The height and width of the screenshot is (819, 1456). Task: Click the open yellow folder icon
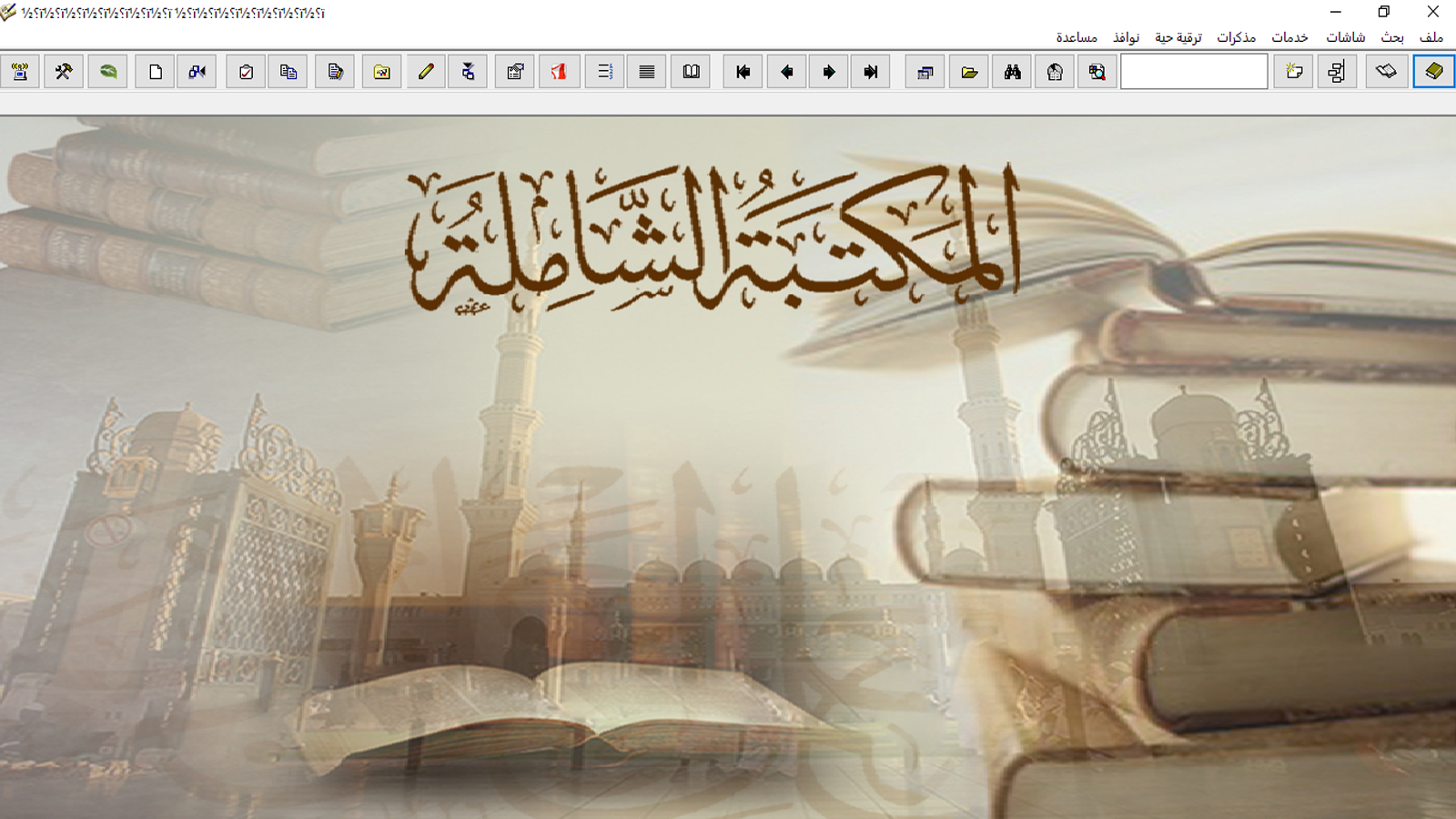pyautogui.click(x=969, y=71)
